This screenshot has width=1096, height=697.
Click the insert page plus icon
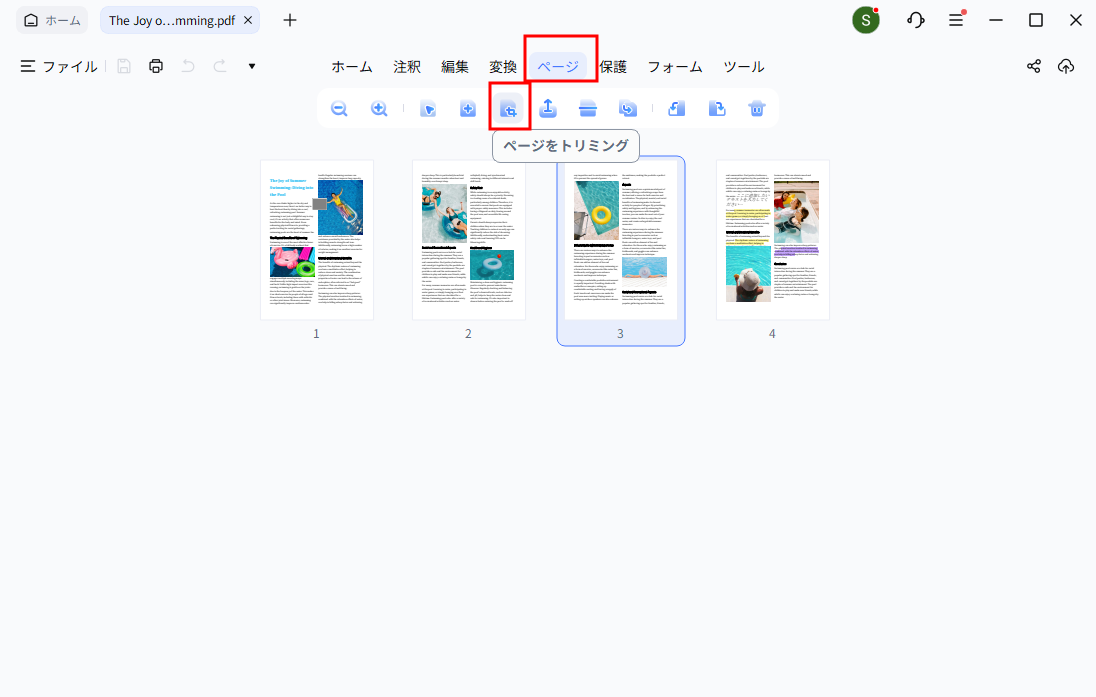[468, 109]
